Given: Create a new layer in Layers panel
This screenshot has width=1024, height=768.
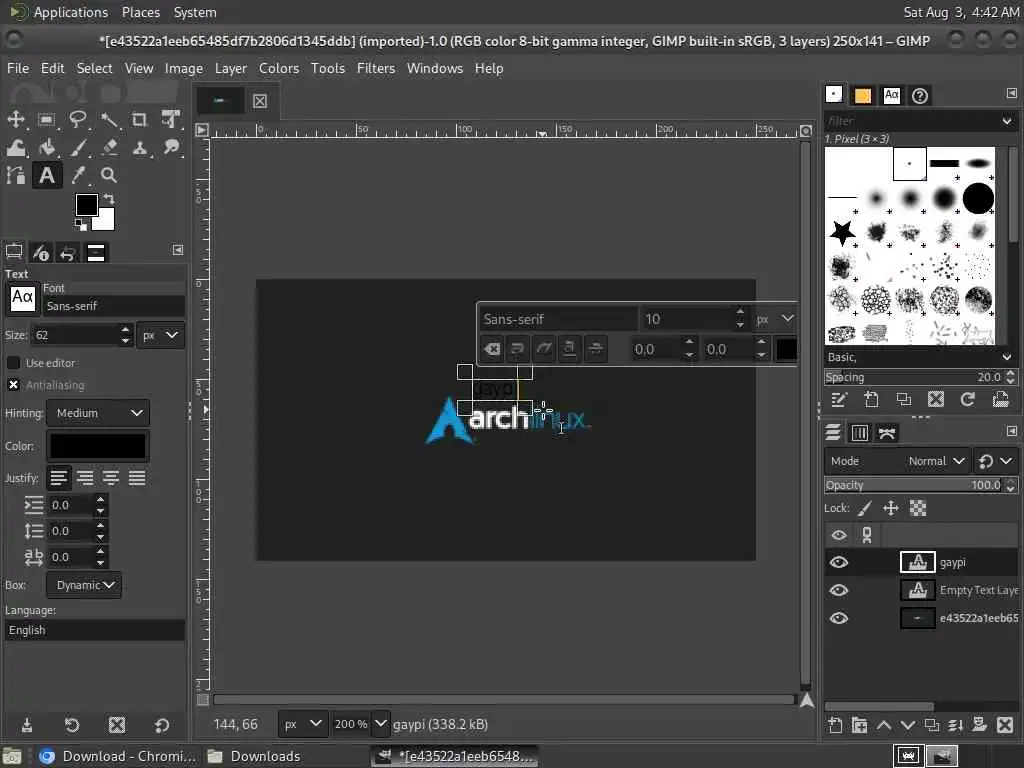Looking at the screenshot, I should (835, 725).
